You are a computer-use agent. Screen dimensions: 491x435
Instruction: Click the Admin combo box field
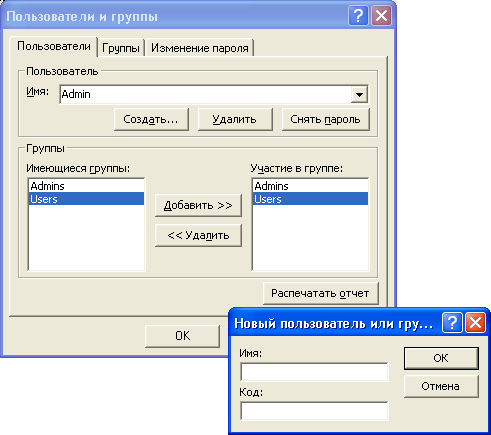click(x=214, y=94)
